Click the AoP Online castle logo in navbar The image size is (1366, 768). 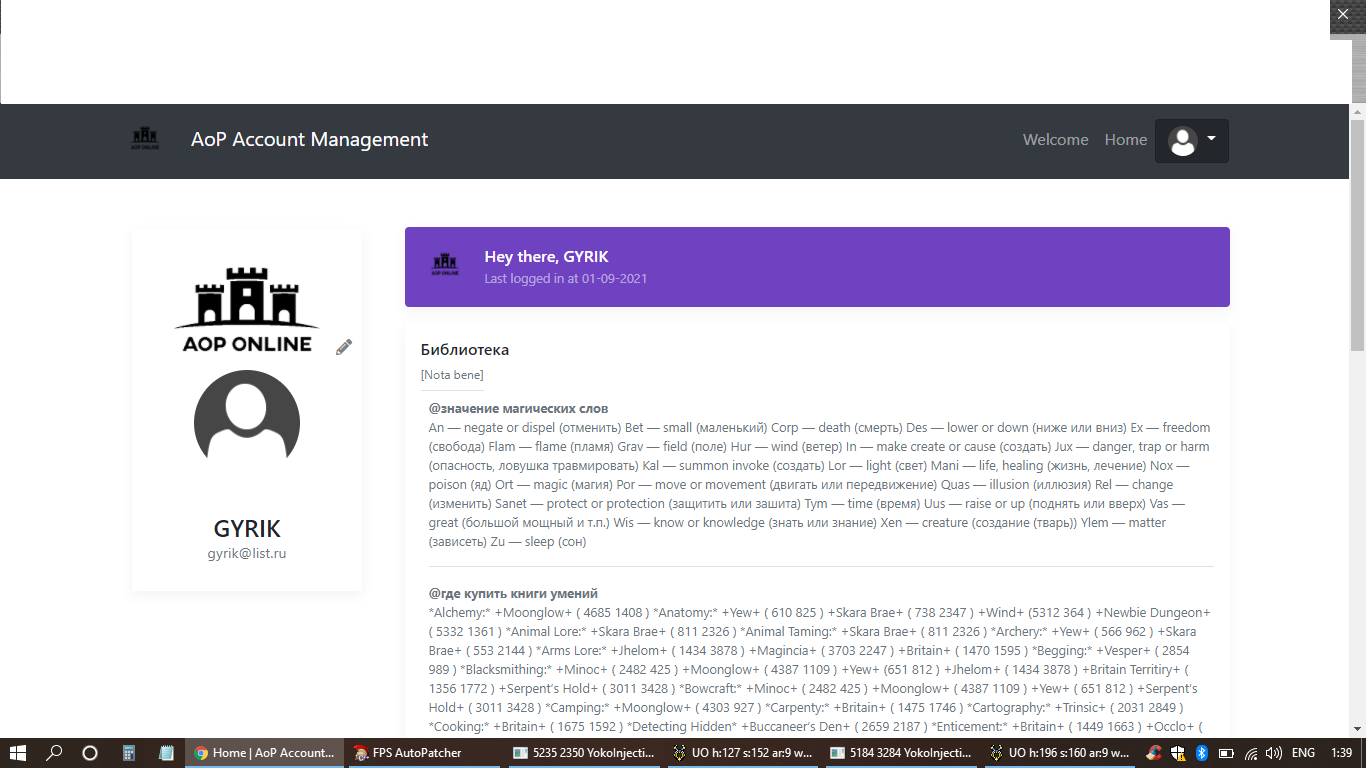point(145,140)
